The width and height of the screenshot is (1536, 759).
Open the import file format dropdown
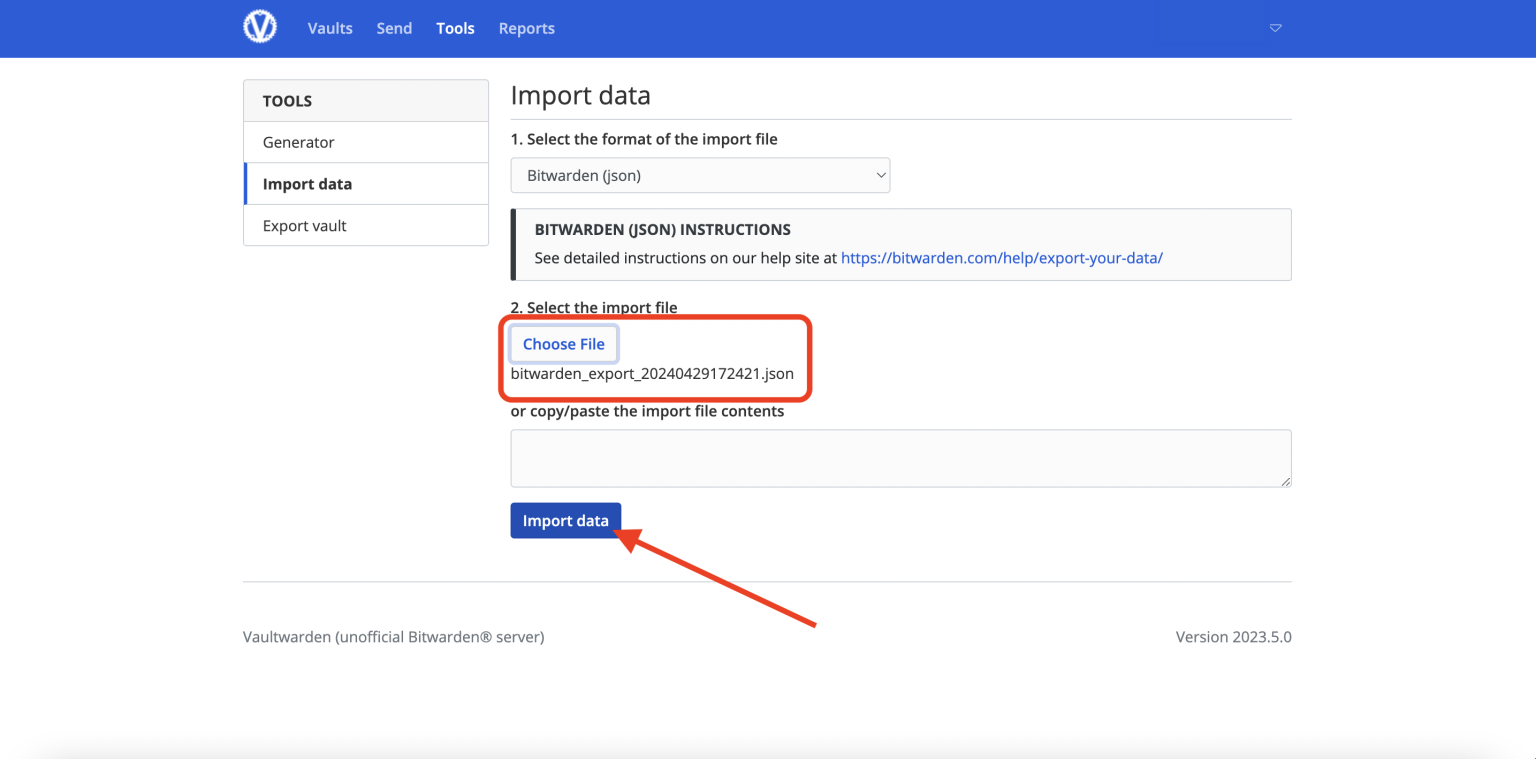(x=880, y=175)
